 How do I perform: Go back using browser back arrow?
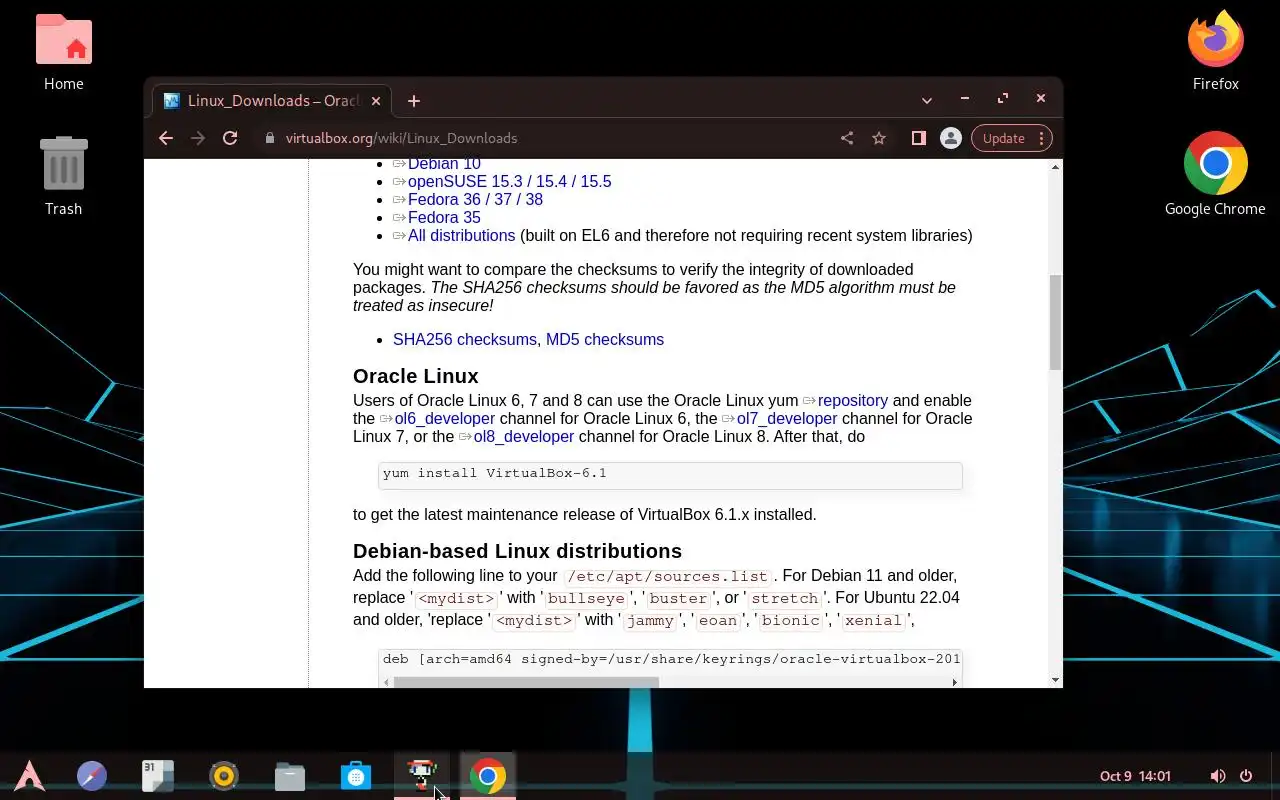pos(166,138)
